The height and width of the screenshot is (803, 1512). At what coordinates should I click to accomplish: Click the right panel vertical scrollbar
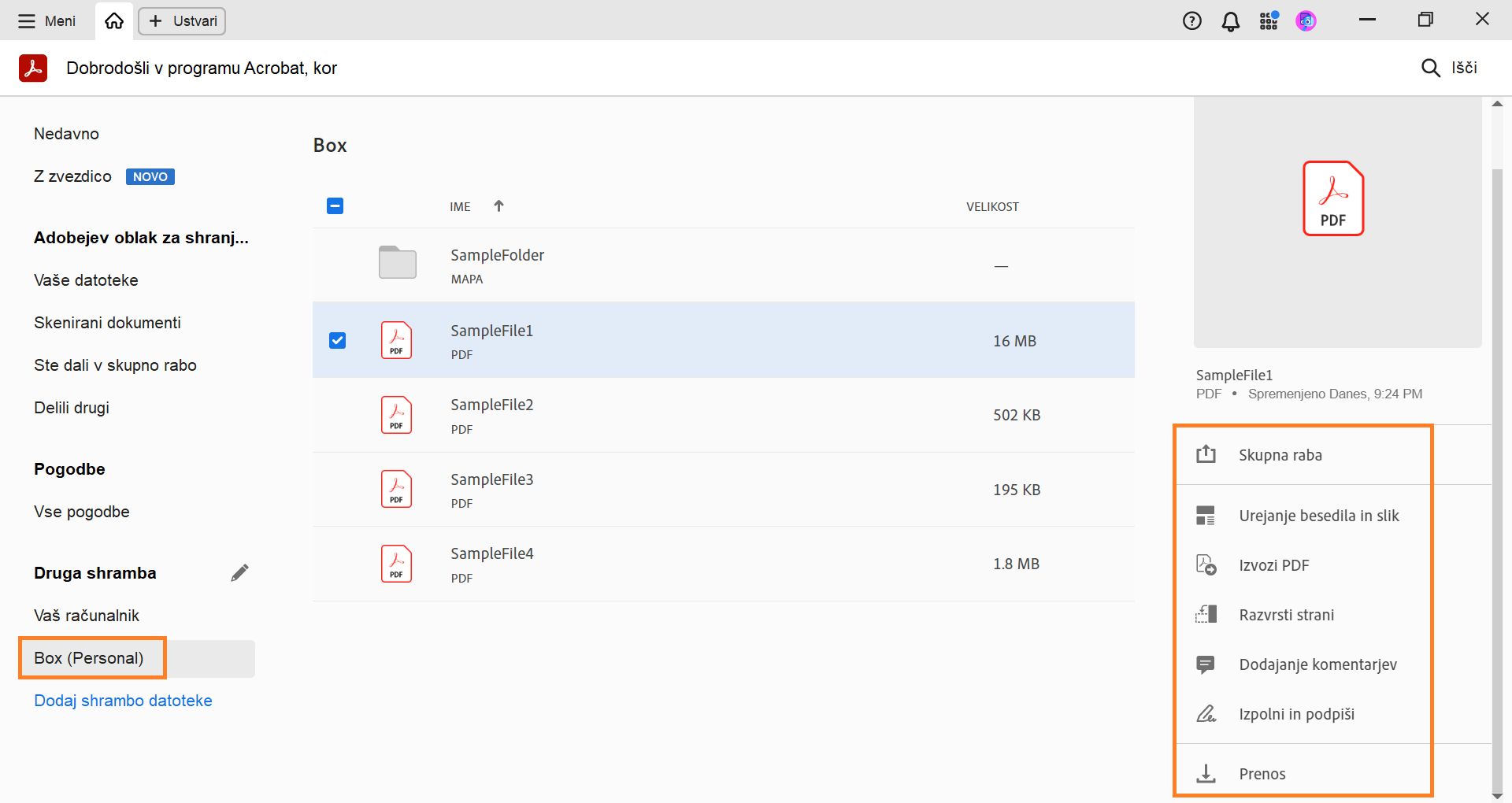coord(1497,472)
